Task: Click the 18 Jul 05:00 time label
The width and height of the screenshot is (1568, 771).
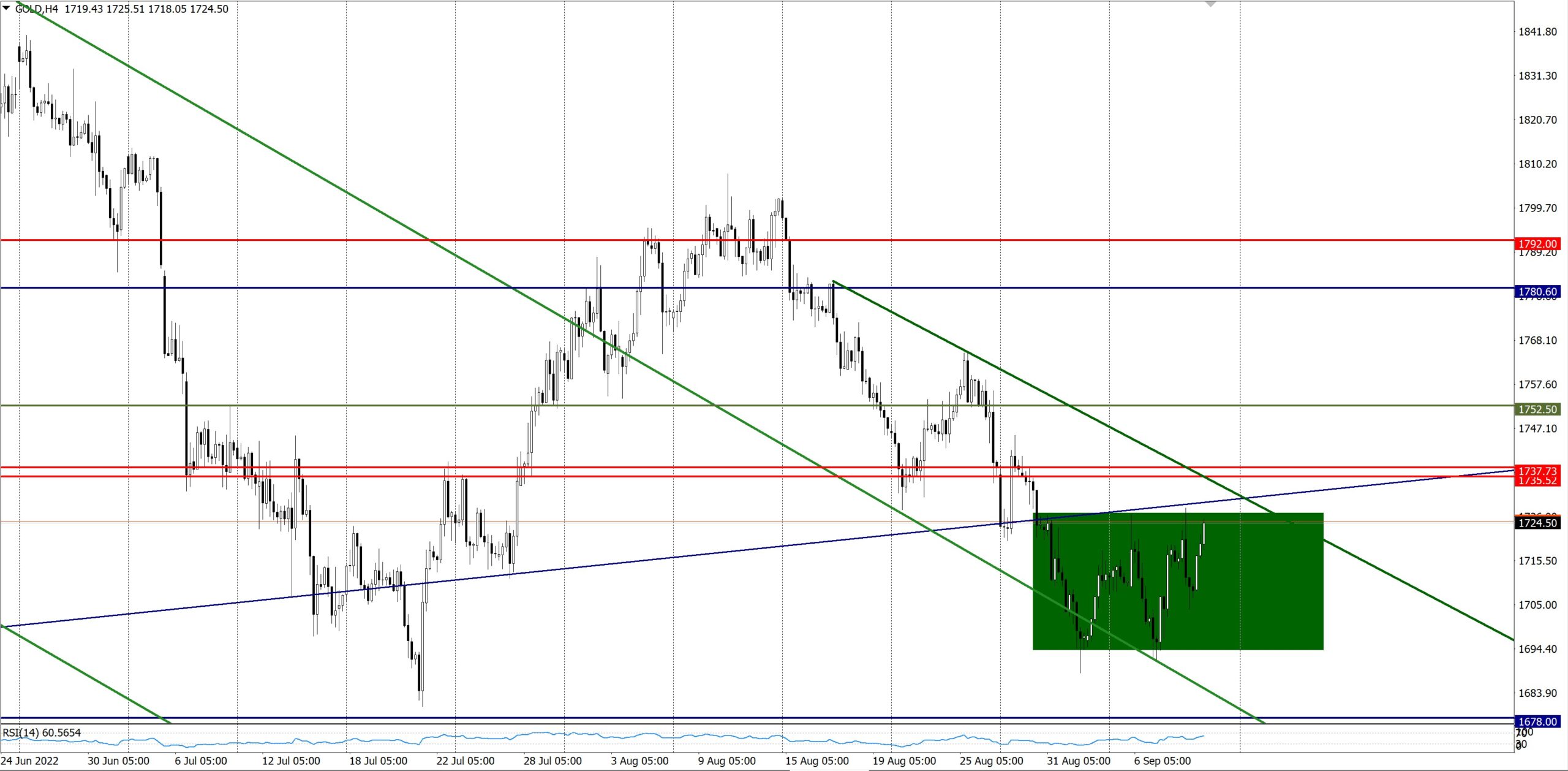Action: (378, 761)
